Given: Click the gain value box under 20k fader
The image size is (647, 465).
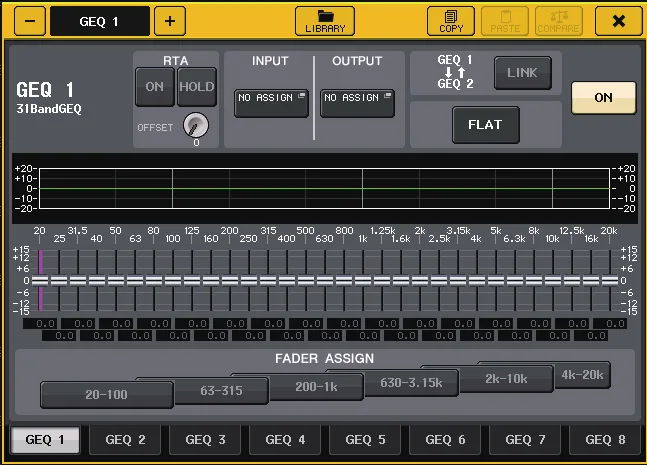Looking at the screenshot, I should (x=610, y=324).
